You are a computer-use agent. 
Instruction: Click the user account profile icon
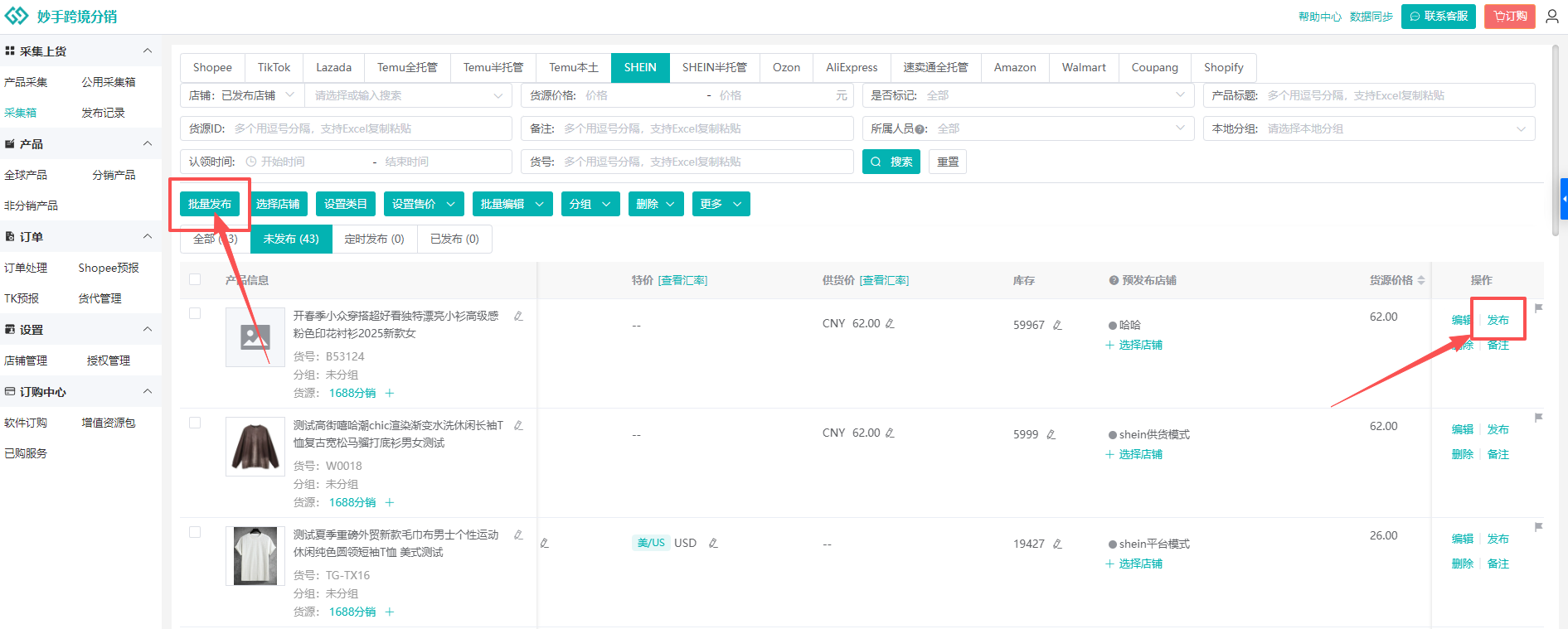click(x=1551, y=17)
